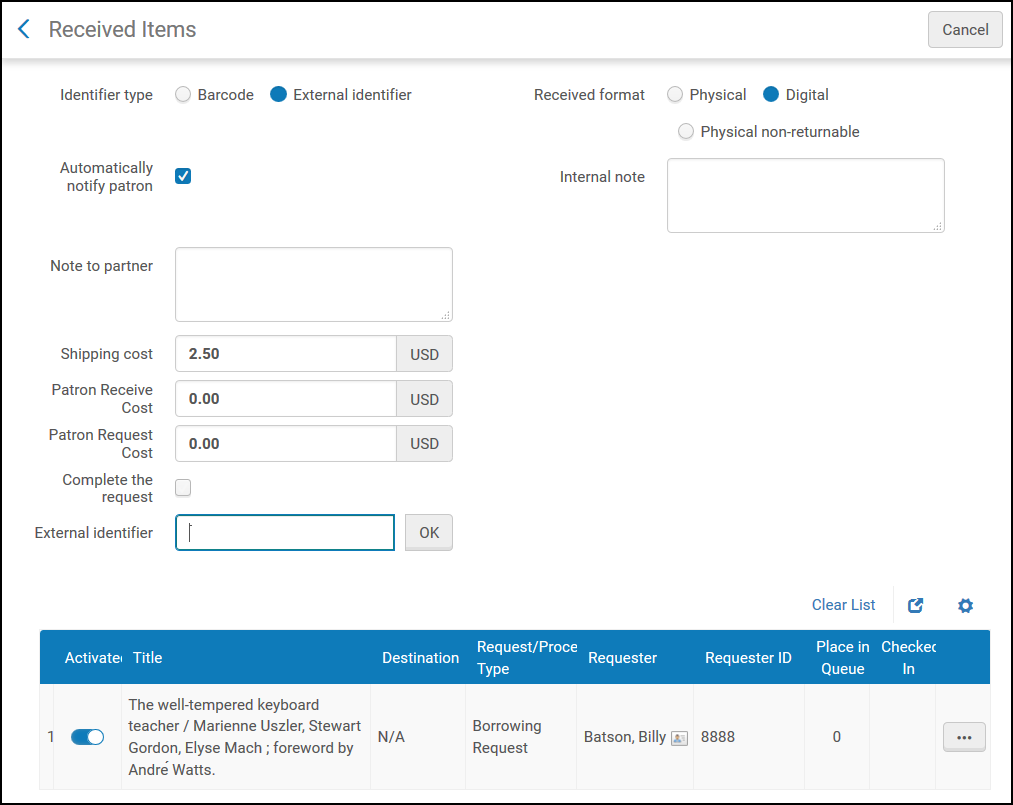Click the Checked In column header
Image resolution: width=1013 pixels, height=805 pixels.
908,658
